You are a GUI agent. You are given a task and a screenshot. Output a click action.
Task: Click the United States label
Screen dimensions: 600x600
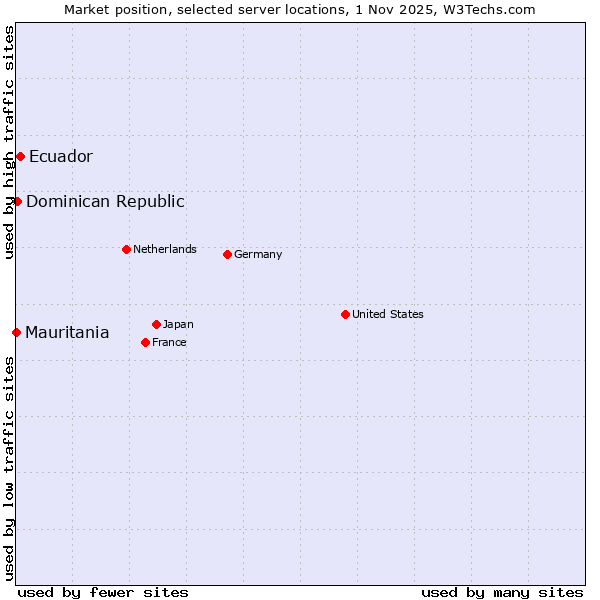388,314
